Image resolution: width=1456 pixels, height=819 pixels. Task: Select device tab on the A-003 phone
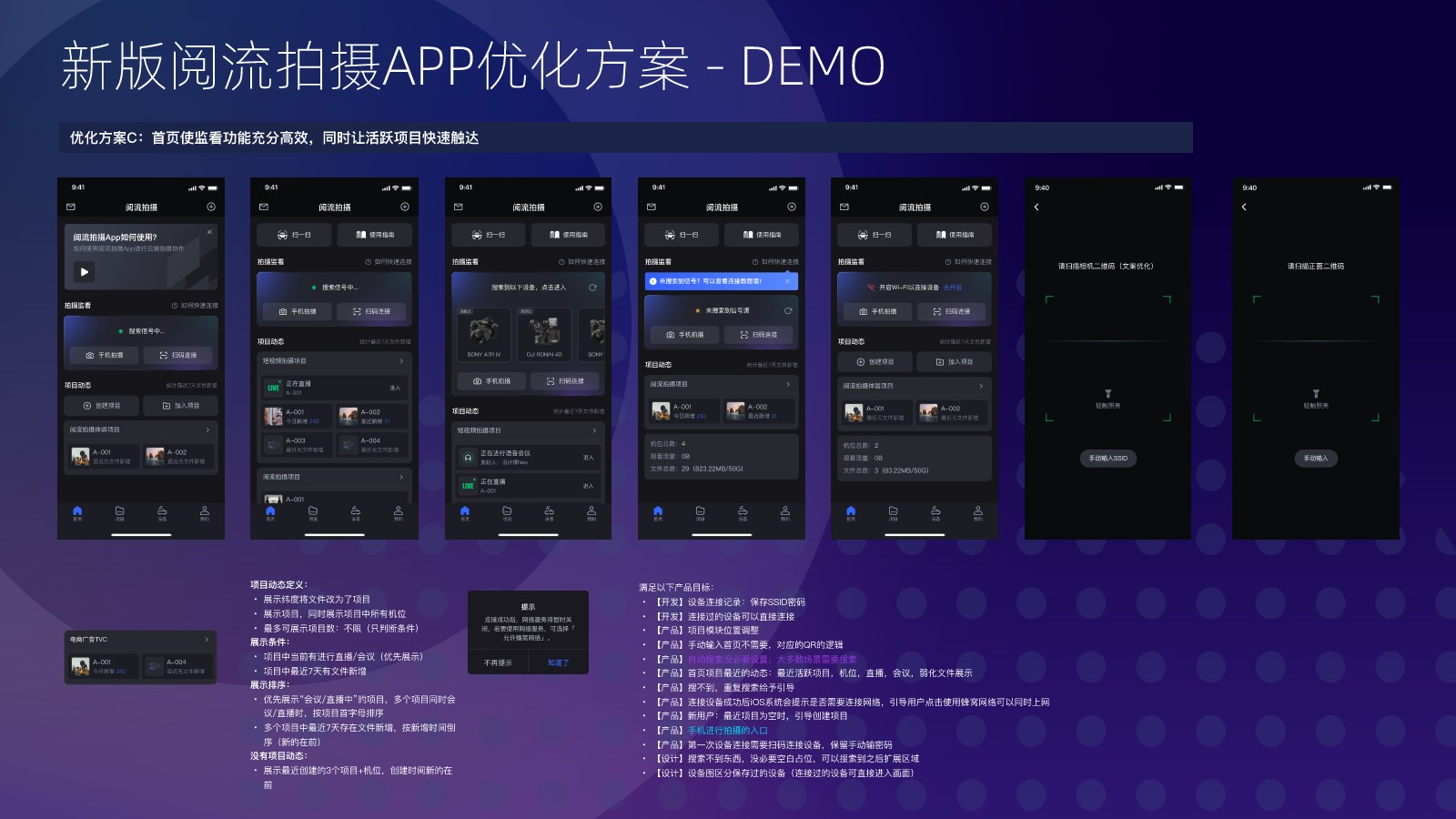pyautogui.click(x=356, y=513)
